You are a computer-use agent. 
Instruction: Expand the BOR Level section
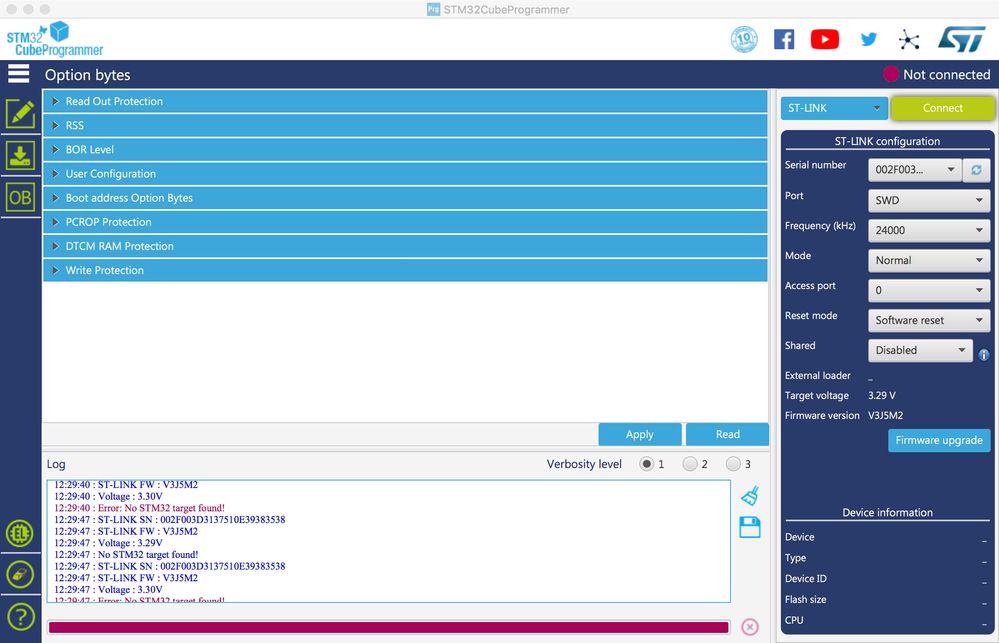click(405, 150)
